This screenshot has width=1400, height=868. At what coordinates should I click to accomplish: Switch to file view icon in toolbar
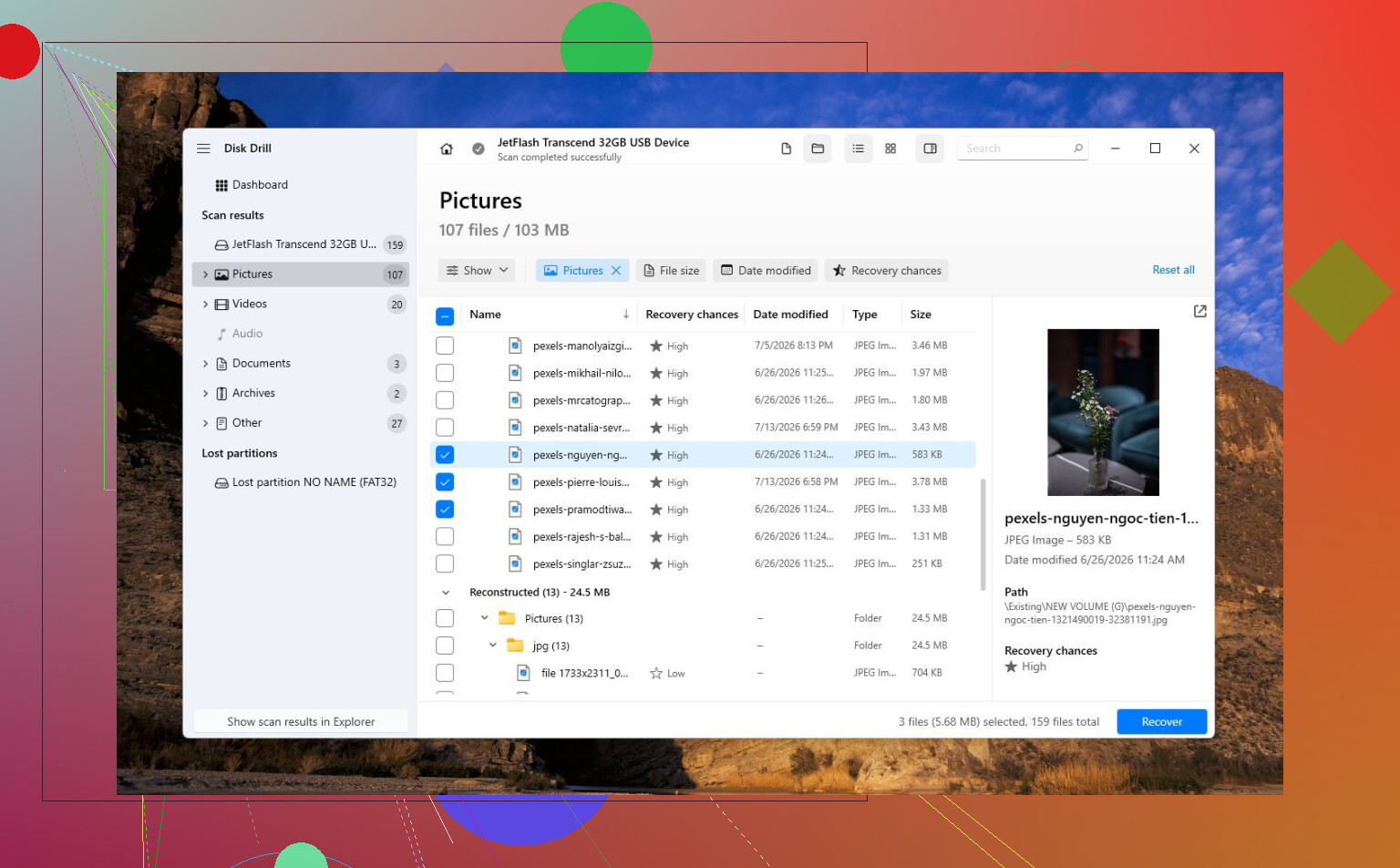(786, 149)
